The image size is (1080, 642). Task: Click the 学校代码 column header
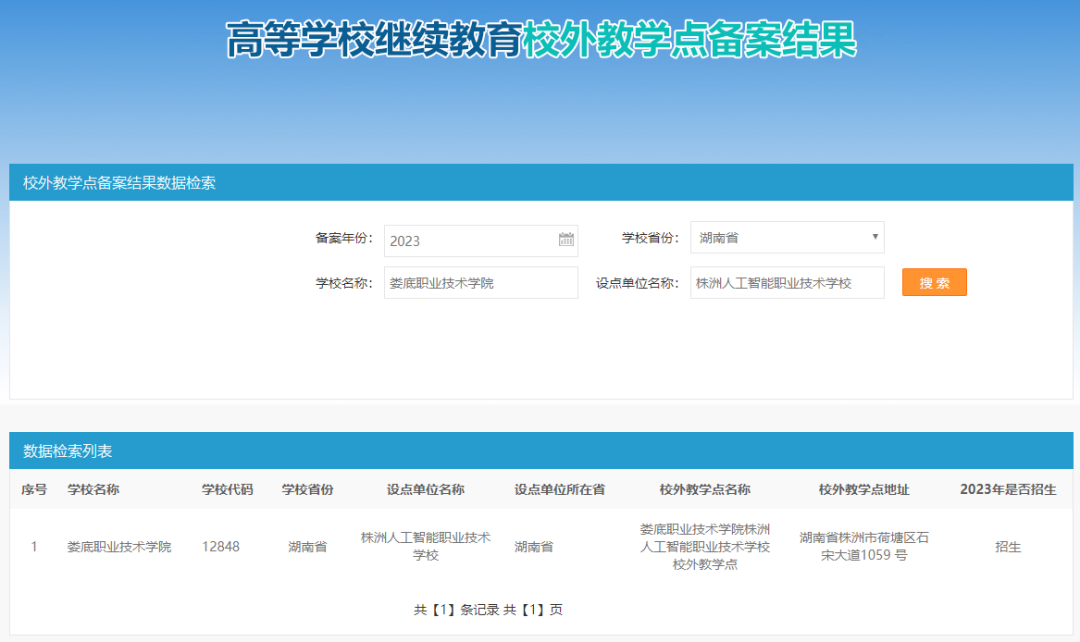[227, 490]
